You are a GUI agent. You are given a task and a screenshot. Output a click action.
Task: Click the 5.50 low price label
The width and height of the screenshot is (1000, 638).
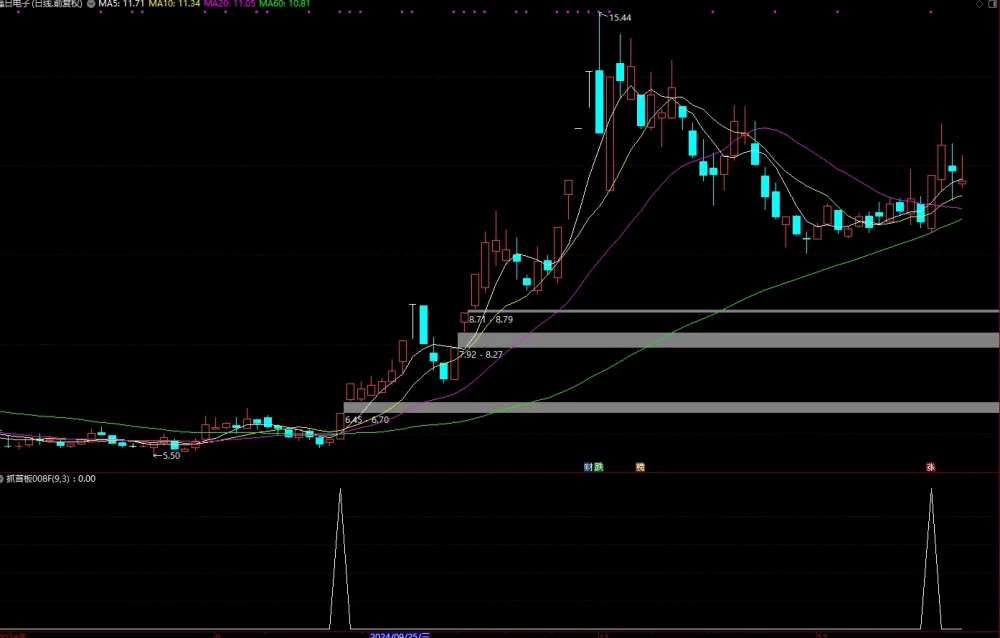tap(171, 456)
